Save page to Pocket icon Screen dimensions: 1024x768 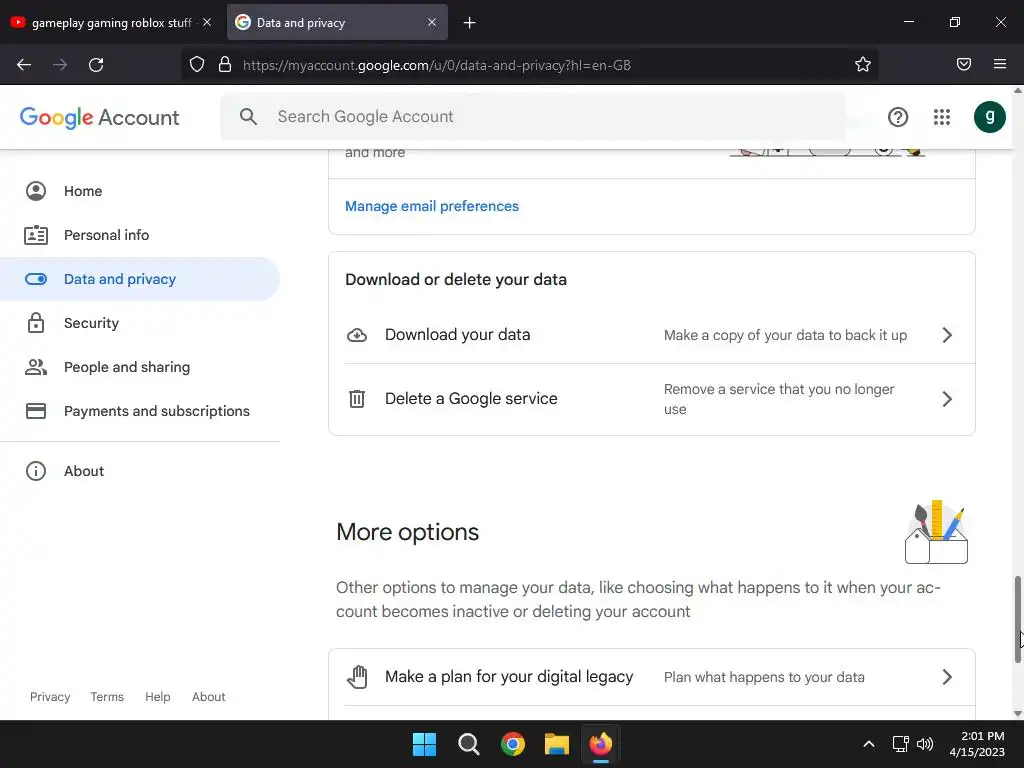click(x=963, y=64)
